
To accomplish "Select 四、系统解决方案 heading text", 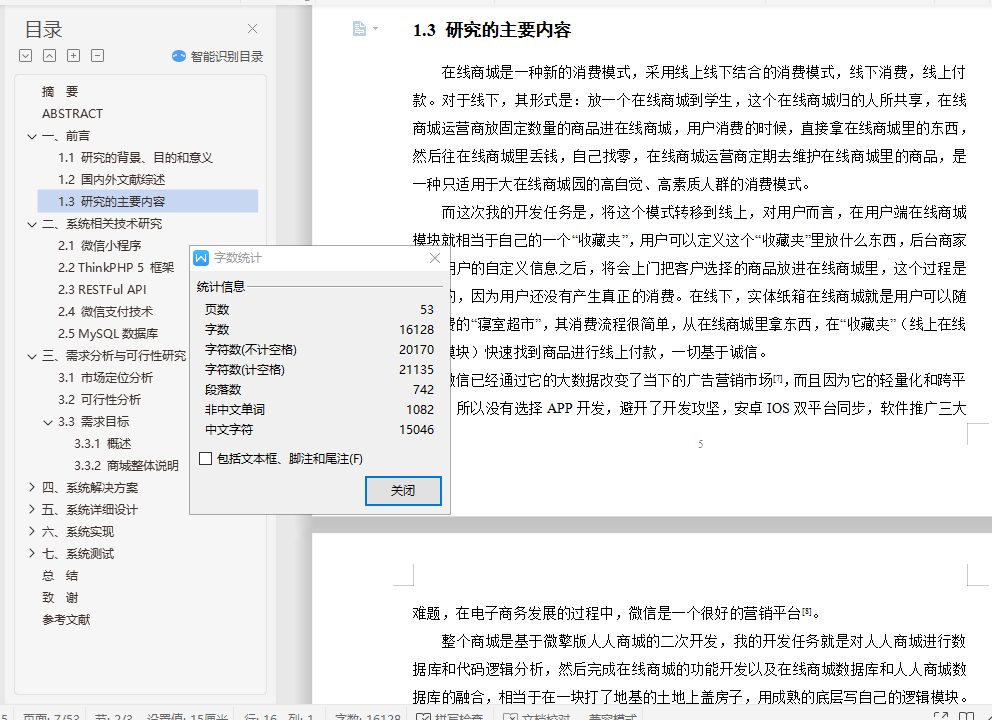I will 90,488.
